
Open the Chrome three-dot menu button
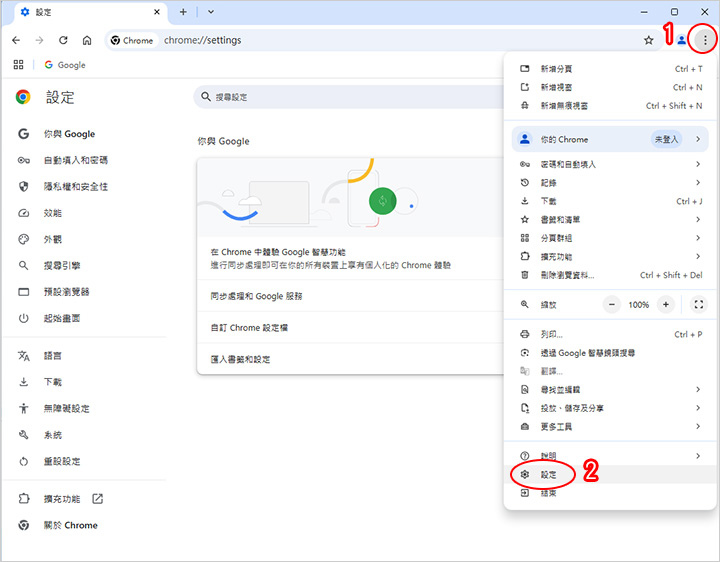point(705,40)
